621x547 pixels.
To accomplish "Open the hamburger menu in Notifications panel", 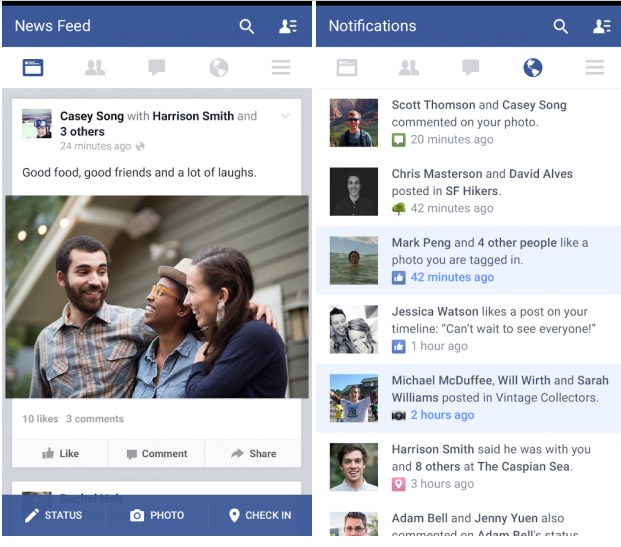I will click(595, 68).
